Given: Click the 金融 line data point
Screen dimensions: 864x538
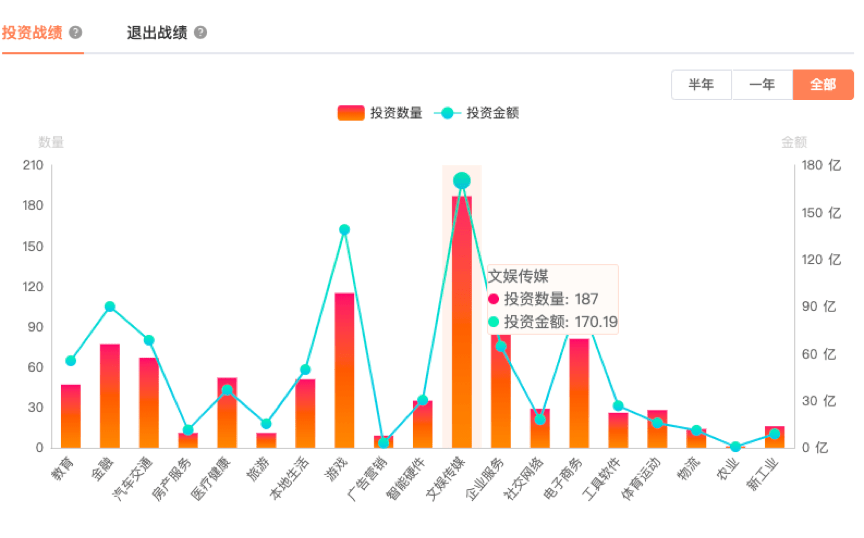Looking at the screenshot, I should [110, 307].
